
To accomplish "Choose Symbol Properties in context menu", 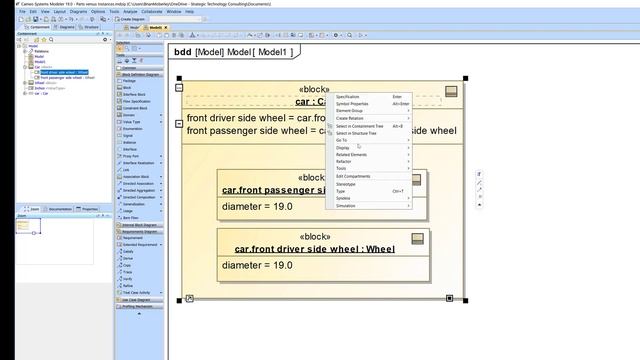I will pyautogui.click(x=369, y=104).
